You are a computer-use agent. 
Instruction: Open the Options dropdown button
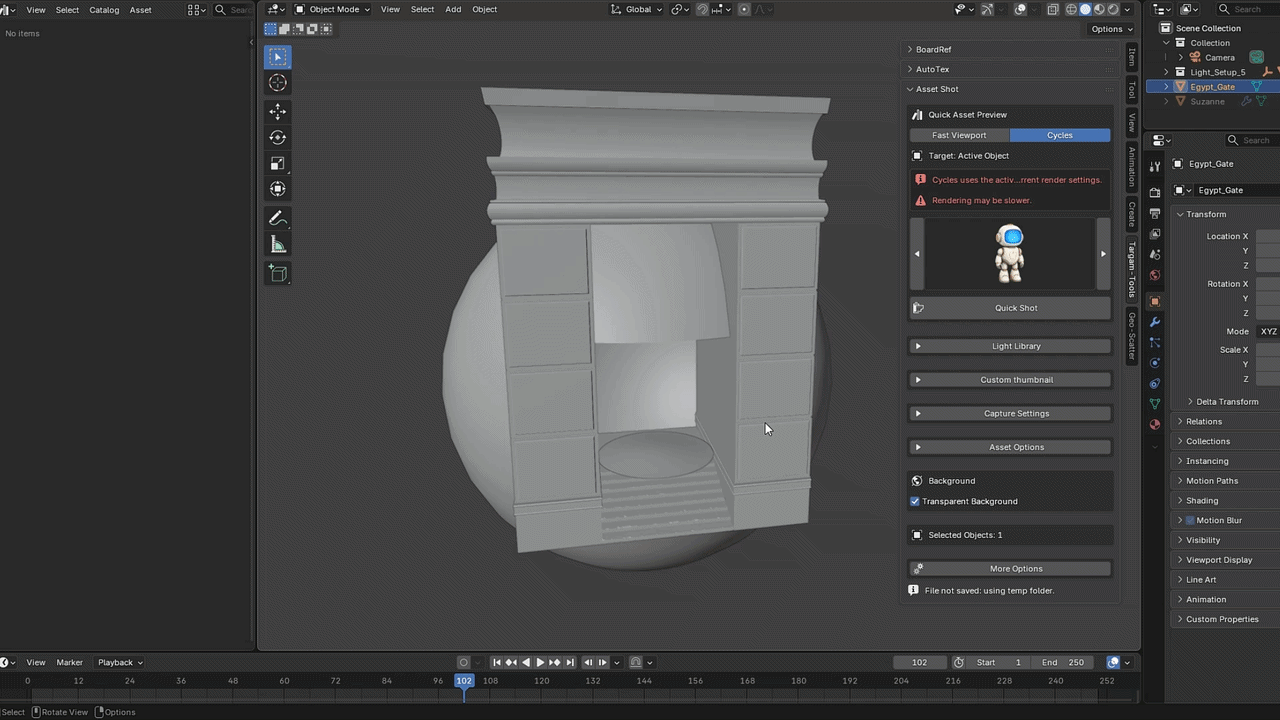point(1111,29)
